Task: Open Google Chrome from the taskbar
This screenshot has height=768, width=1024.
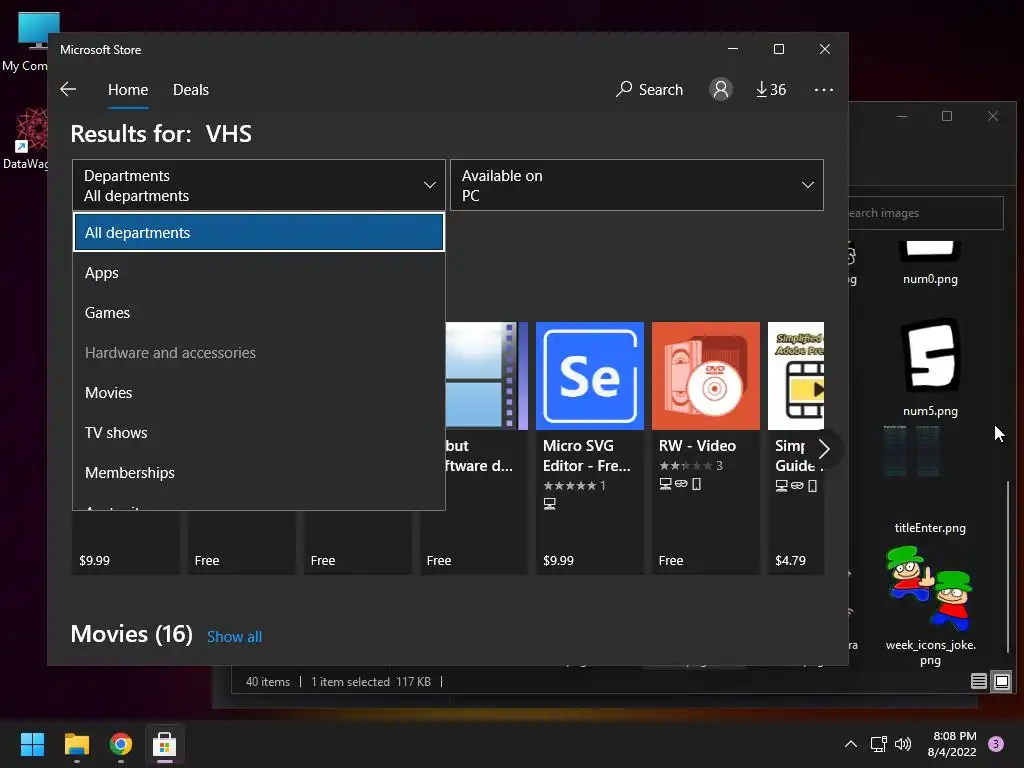Action: point(121,744)
